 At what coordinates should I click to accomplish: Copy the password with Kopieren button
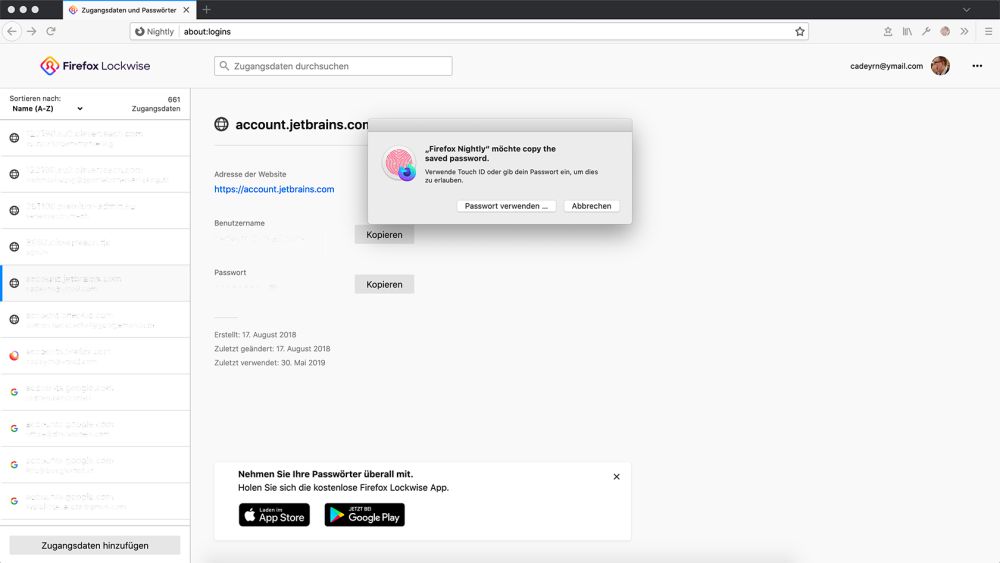pyautogui.click(x=384, y=284)
